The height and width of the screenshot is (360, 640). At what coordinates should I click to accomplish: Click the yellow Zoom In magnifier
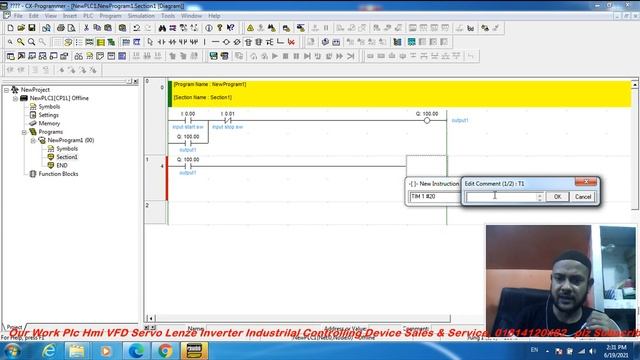tap(20, 42)
